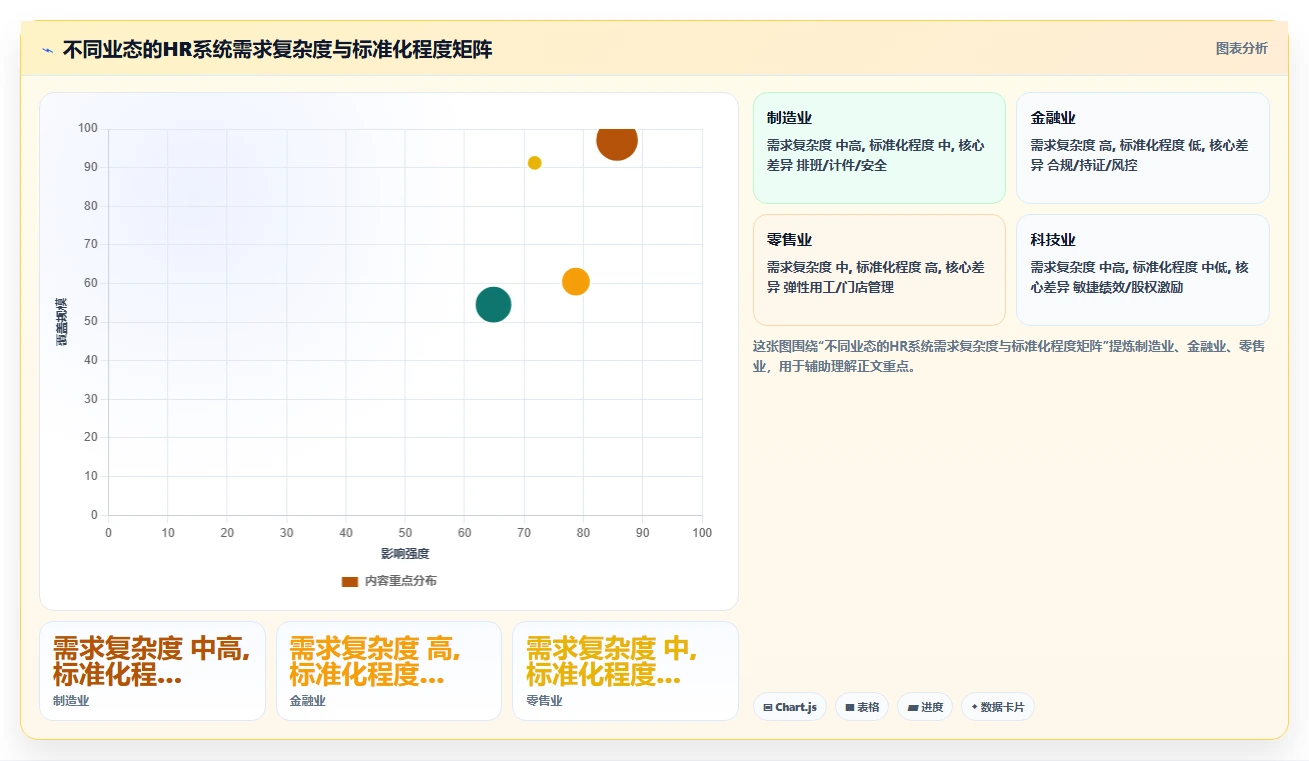Click text 排班/计件/安全 in the 制造业 card

point(841,165)
